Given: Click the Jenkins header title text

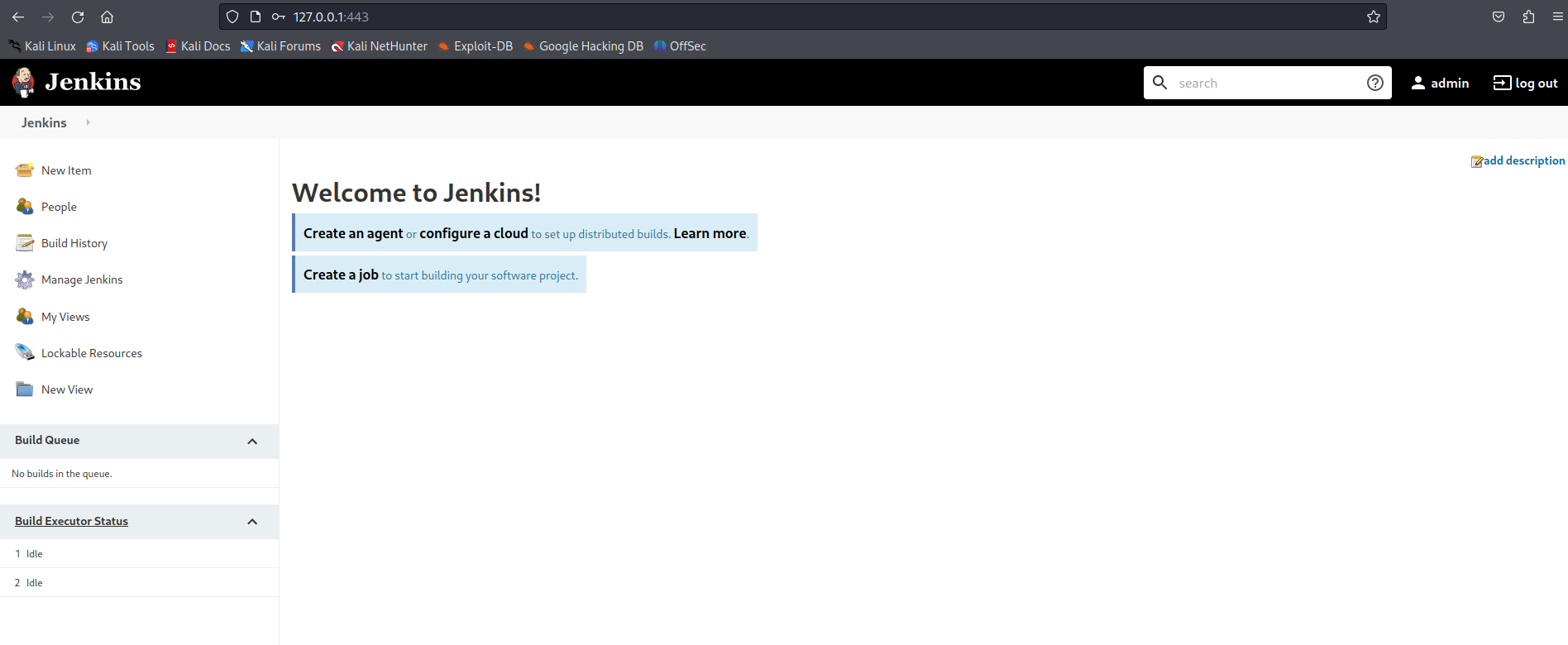Looking at the screenshot, I should [93, 82].
